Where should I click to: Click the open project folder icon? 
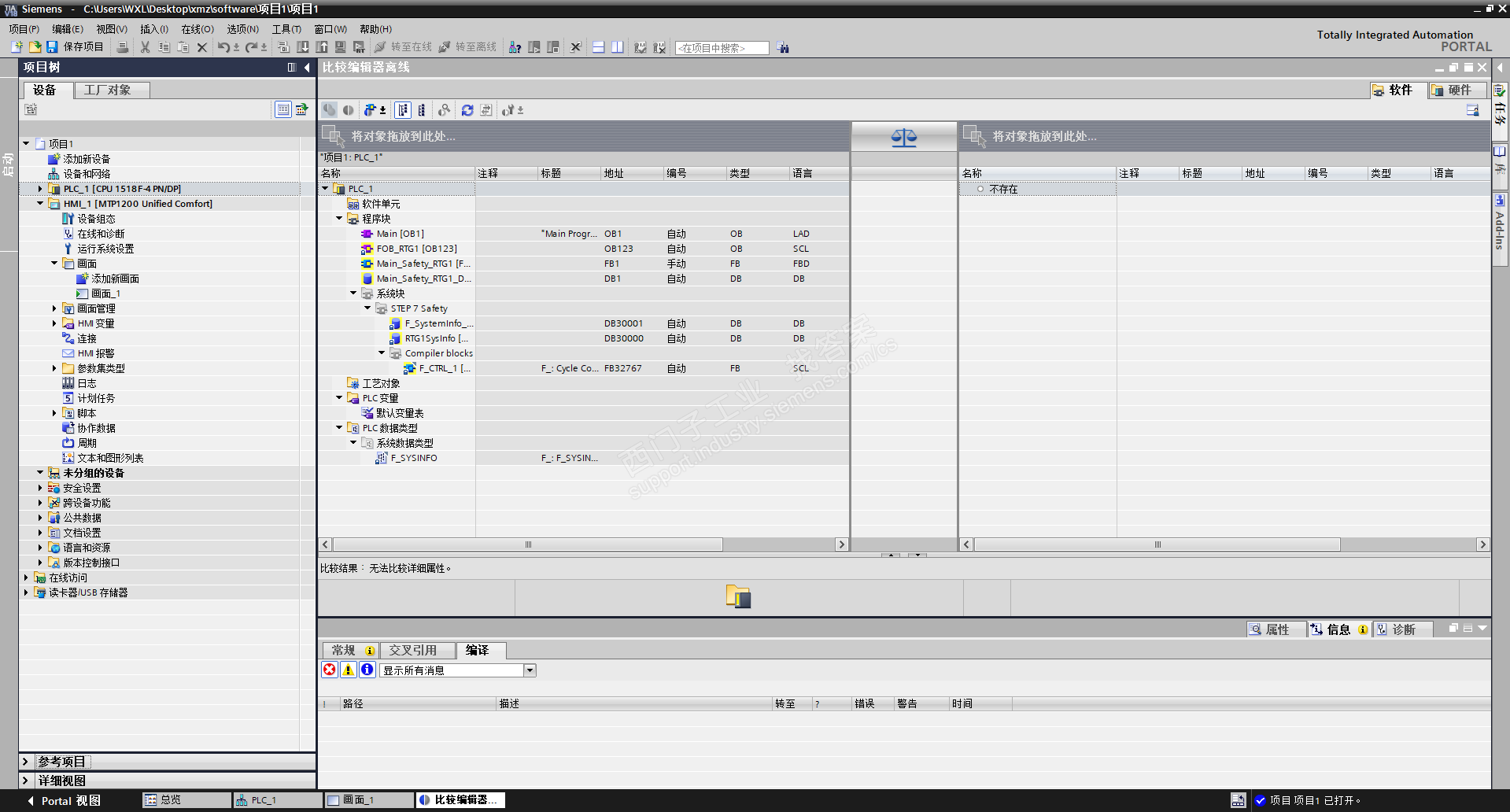pos(35,47)
